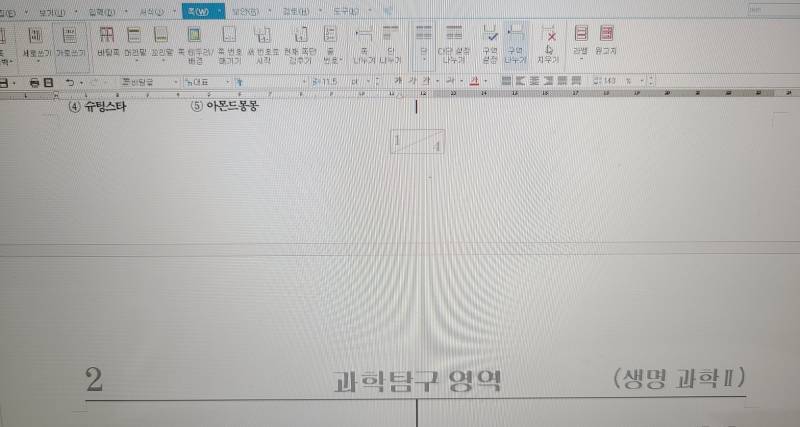Click the (생명 과학Ⅱ) header text

pos(679,379)
